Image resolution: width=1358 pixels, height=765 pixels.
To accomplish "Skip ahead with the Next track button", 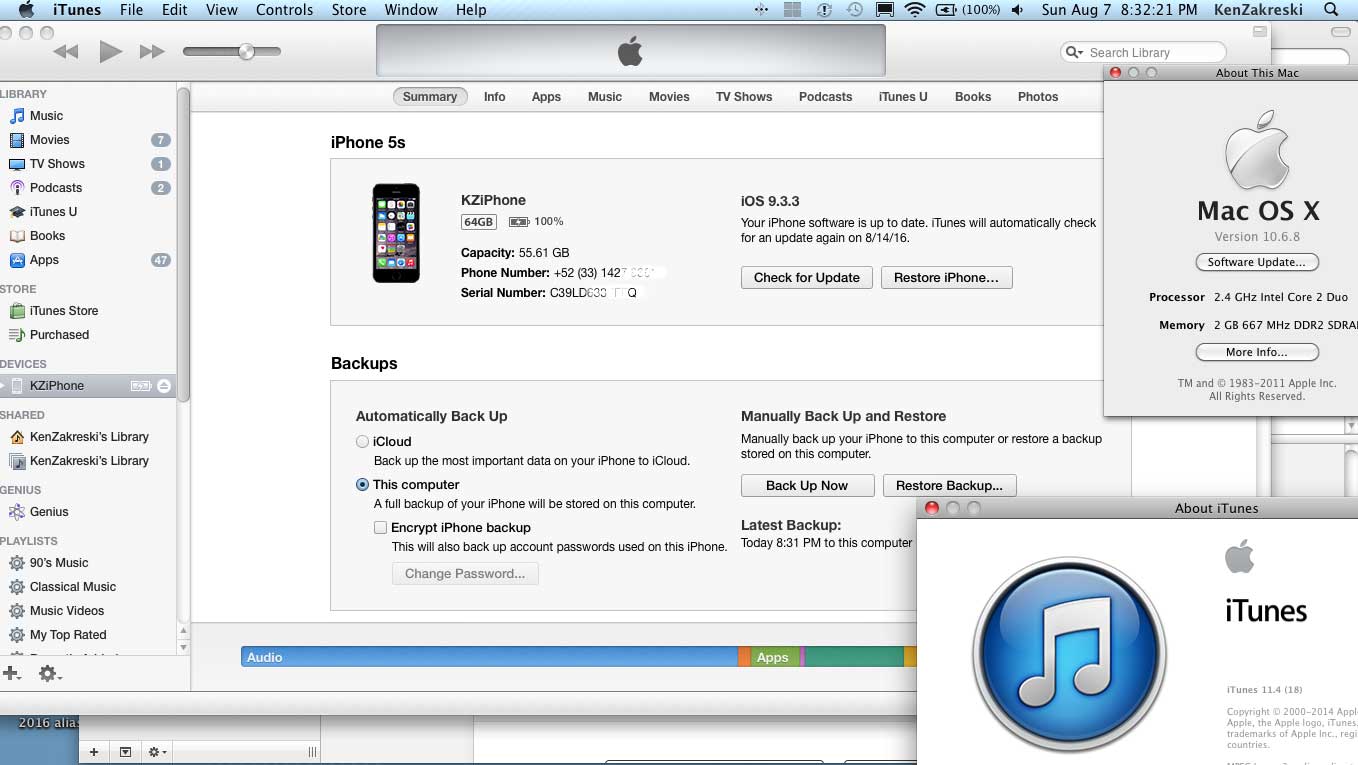I will (x=152, y=52).
